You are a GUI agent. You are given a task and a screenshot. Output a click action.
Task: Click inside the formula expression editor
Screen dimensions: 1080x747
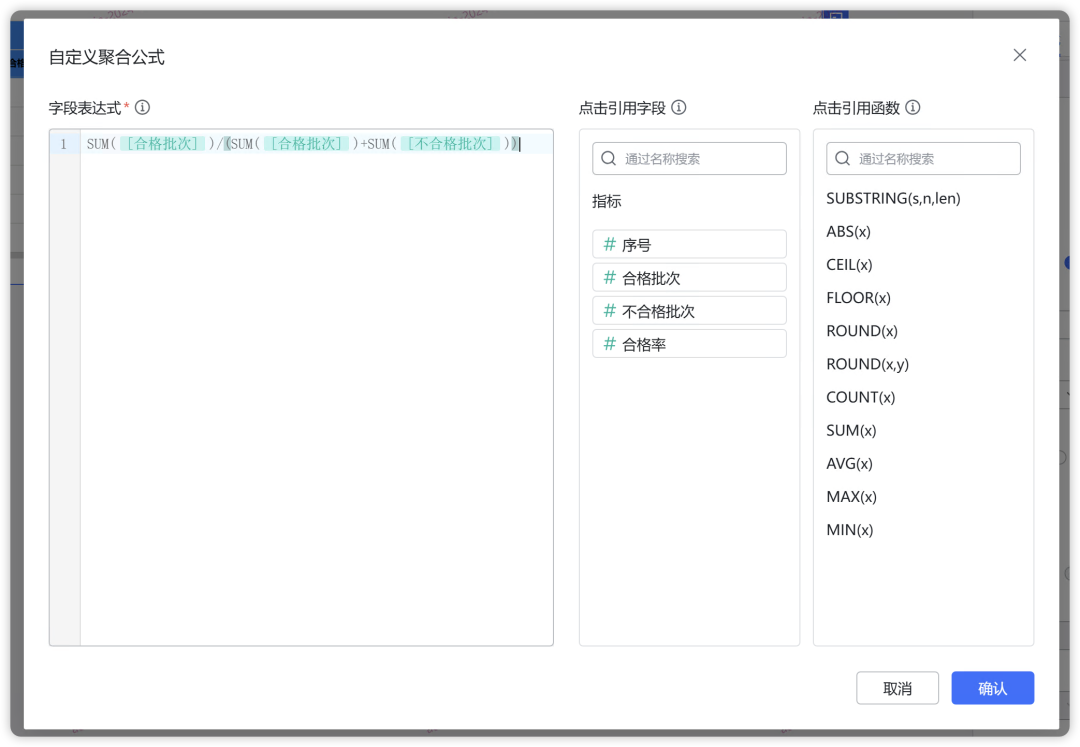(316, 400)
